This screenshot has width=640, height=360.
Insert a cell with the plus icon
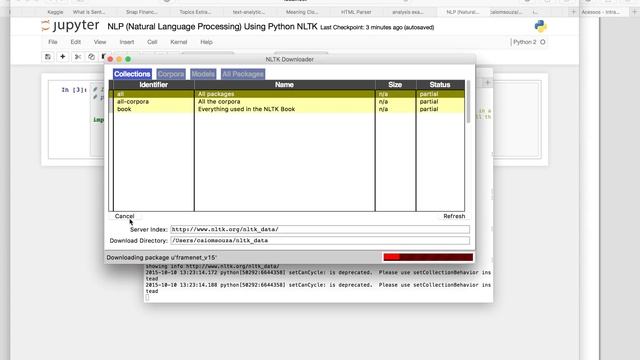tap(62, 57)
